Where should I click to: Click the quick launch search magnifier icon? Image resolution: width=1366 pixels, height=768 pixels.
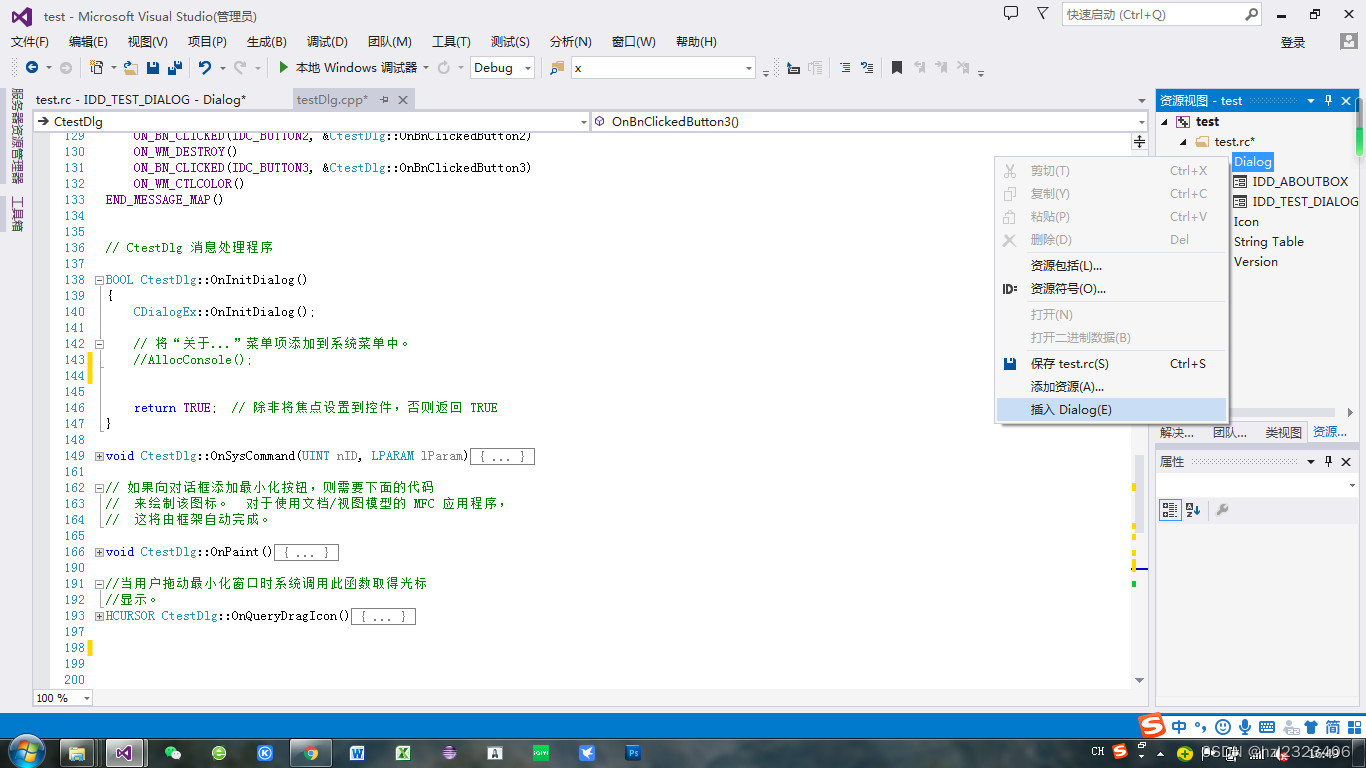click(1252, 14)
